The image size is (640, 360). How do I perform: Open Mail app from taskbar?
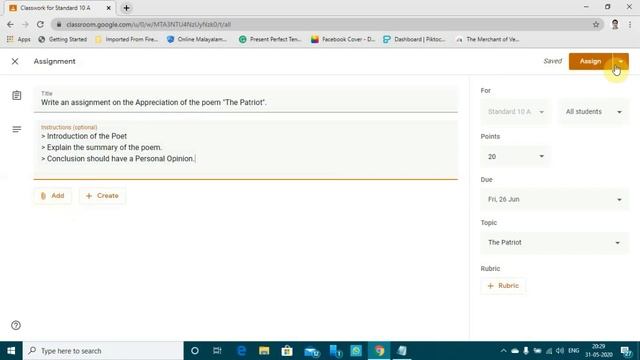(311, 351)
